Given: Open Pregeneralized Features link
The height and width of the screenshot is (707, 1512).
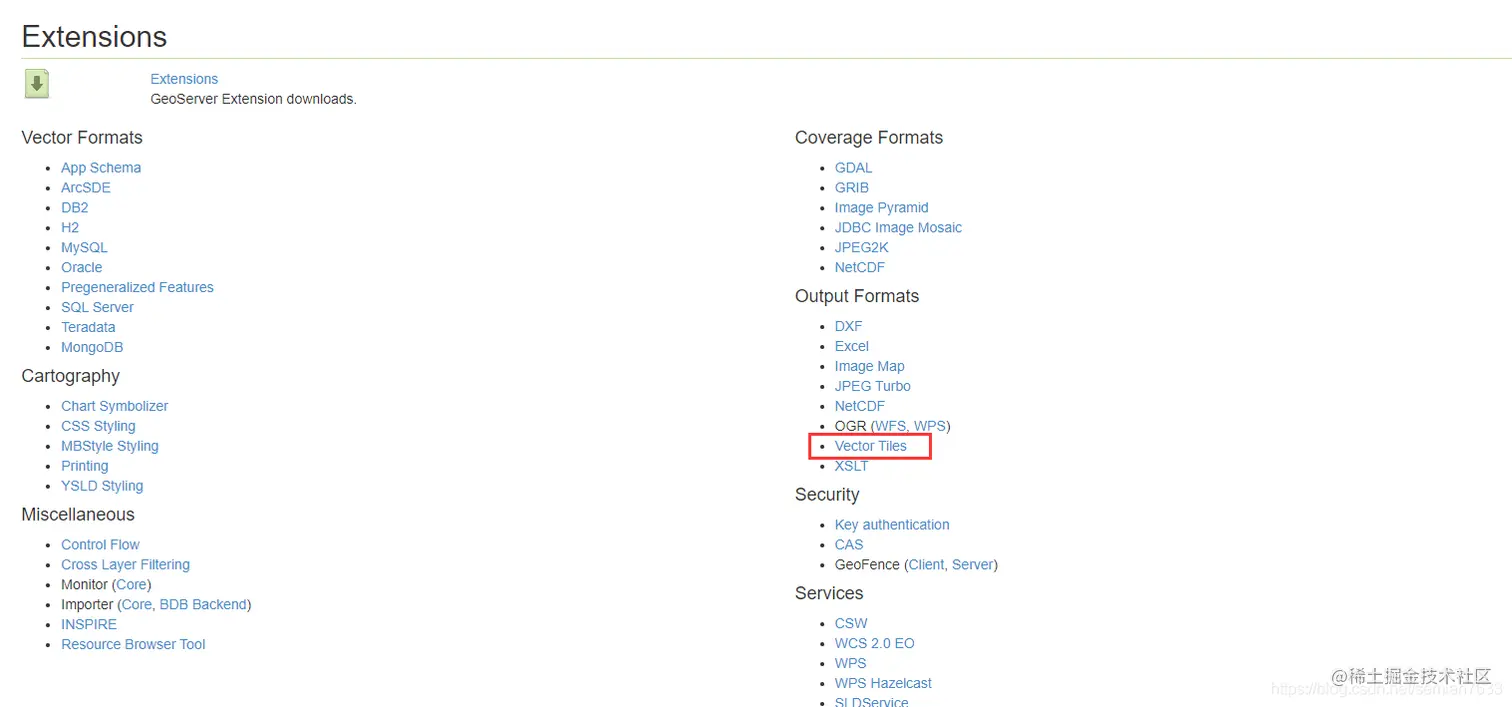Looking at the screenshot, I should click(137, 288).
